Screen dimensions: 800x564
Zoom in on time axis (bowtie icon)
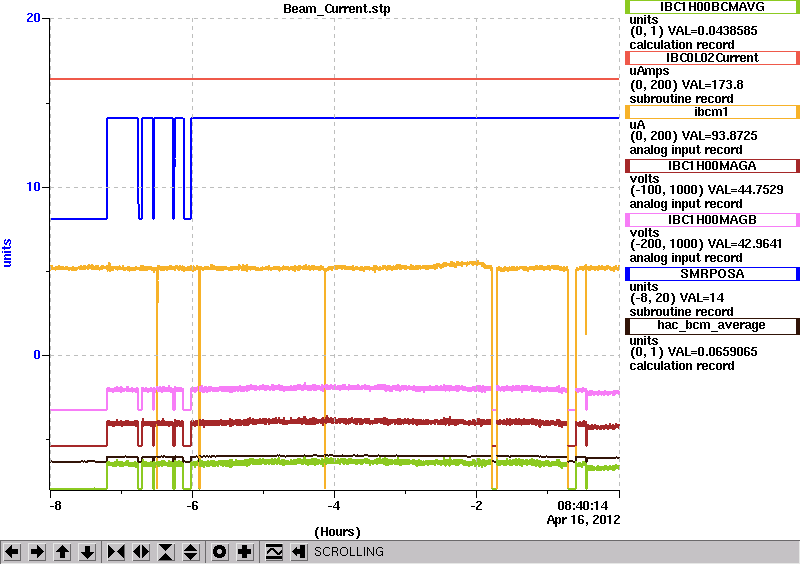[x=116, y=552]
